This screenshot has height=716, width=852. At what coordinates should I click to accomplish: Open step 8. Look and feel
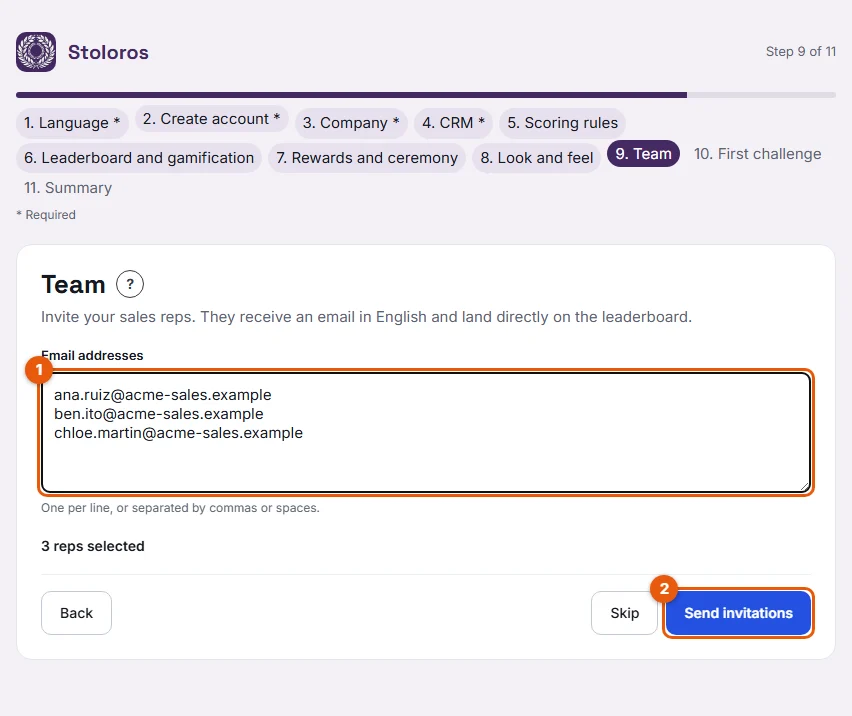[536, 158]
